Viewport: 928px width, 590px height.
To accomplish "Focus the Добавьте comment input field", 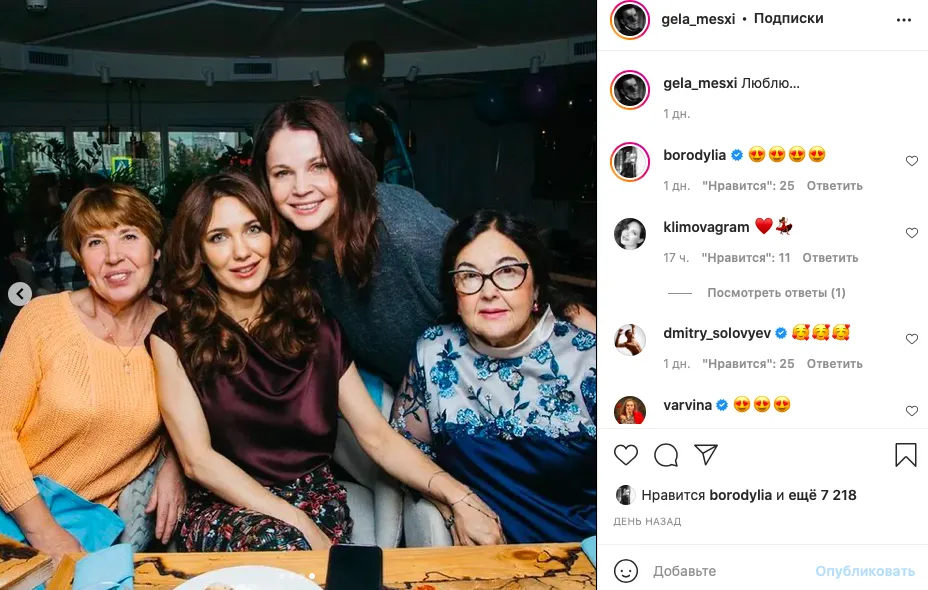I will click(728, 571).
